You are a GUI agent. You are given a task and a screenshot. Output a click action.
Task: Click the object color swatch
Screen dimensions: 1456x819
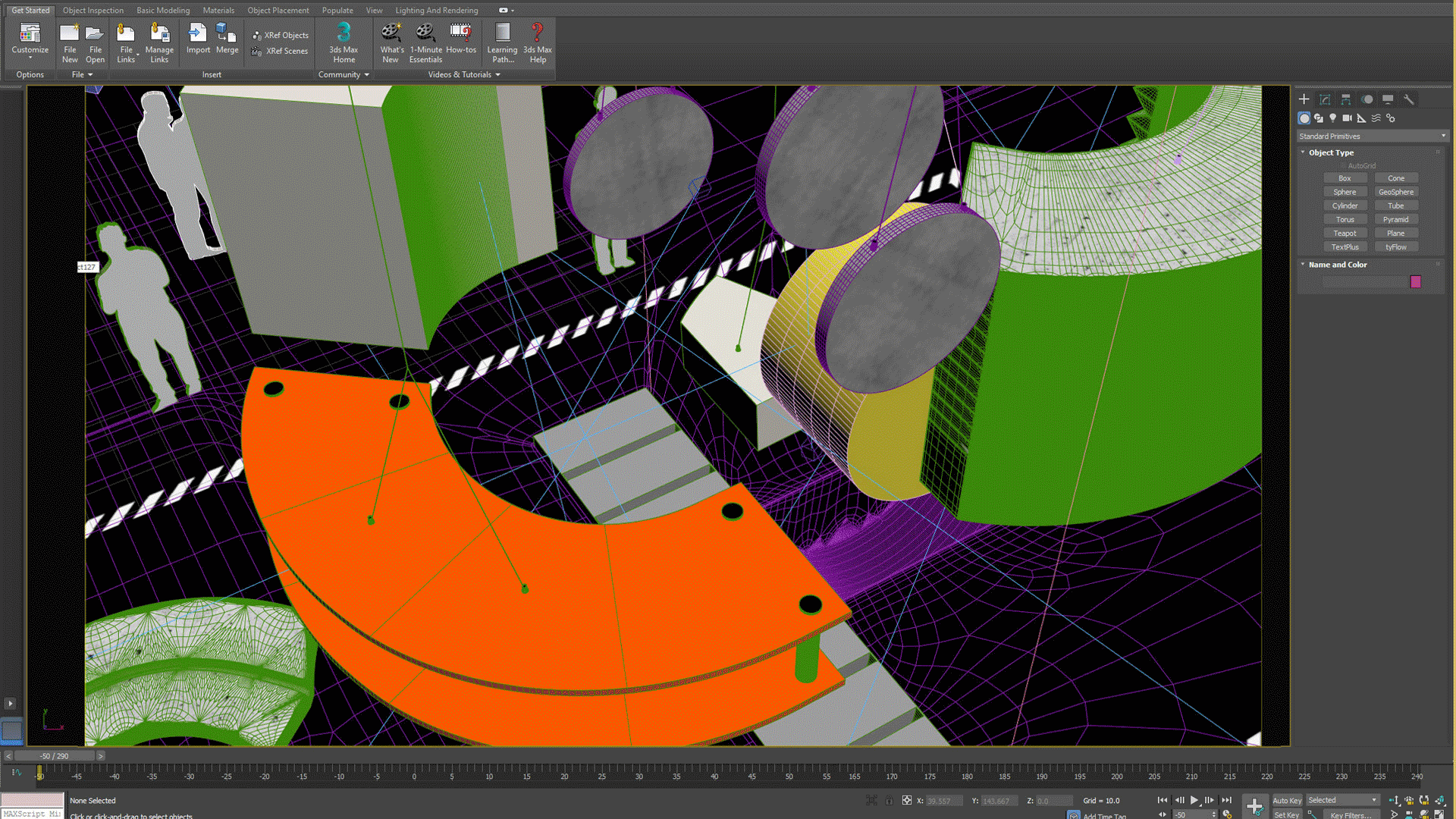click(1415, 282)
